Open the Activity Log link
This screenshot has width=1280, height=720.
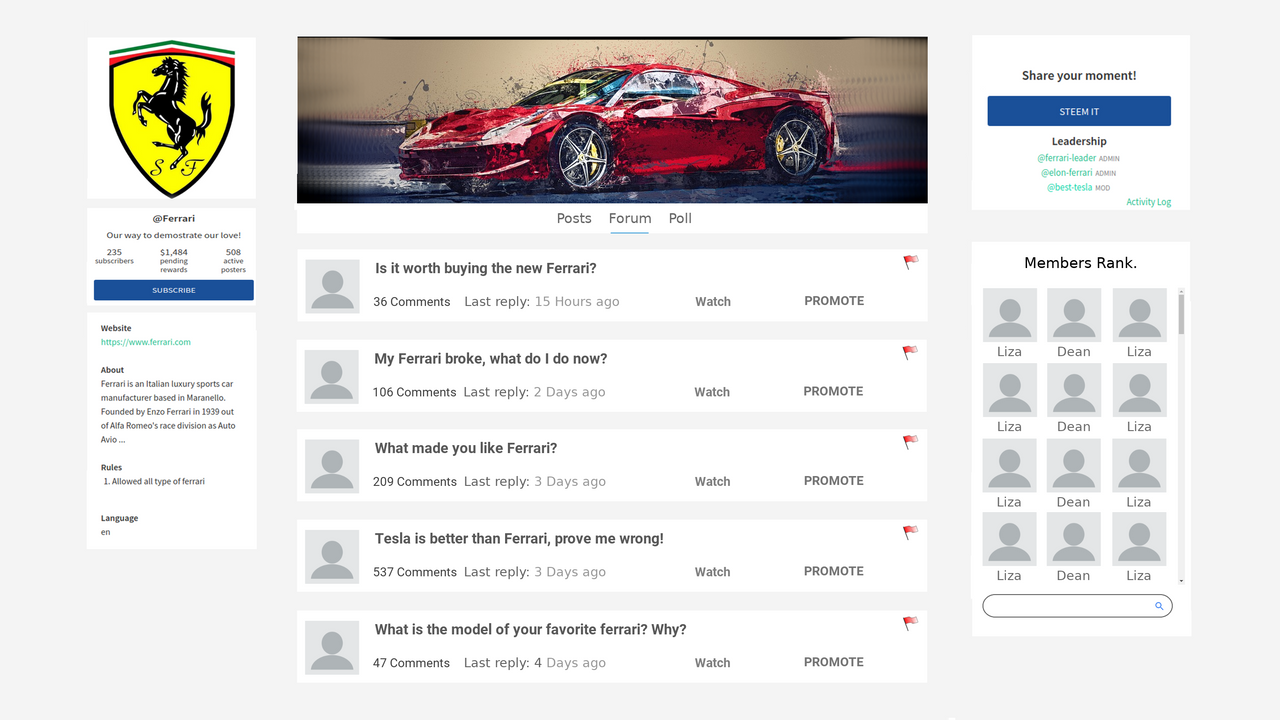(1149, 202)
